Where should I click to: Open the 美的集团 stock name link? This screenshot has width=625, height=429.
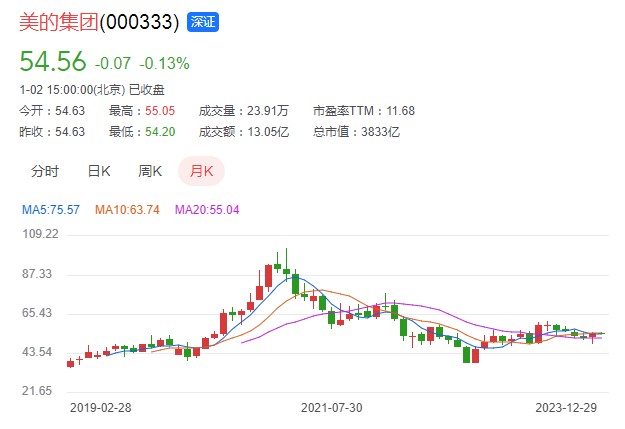point(59,22)
